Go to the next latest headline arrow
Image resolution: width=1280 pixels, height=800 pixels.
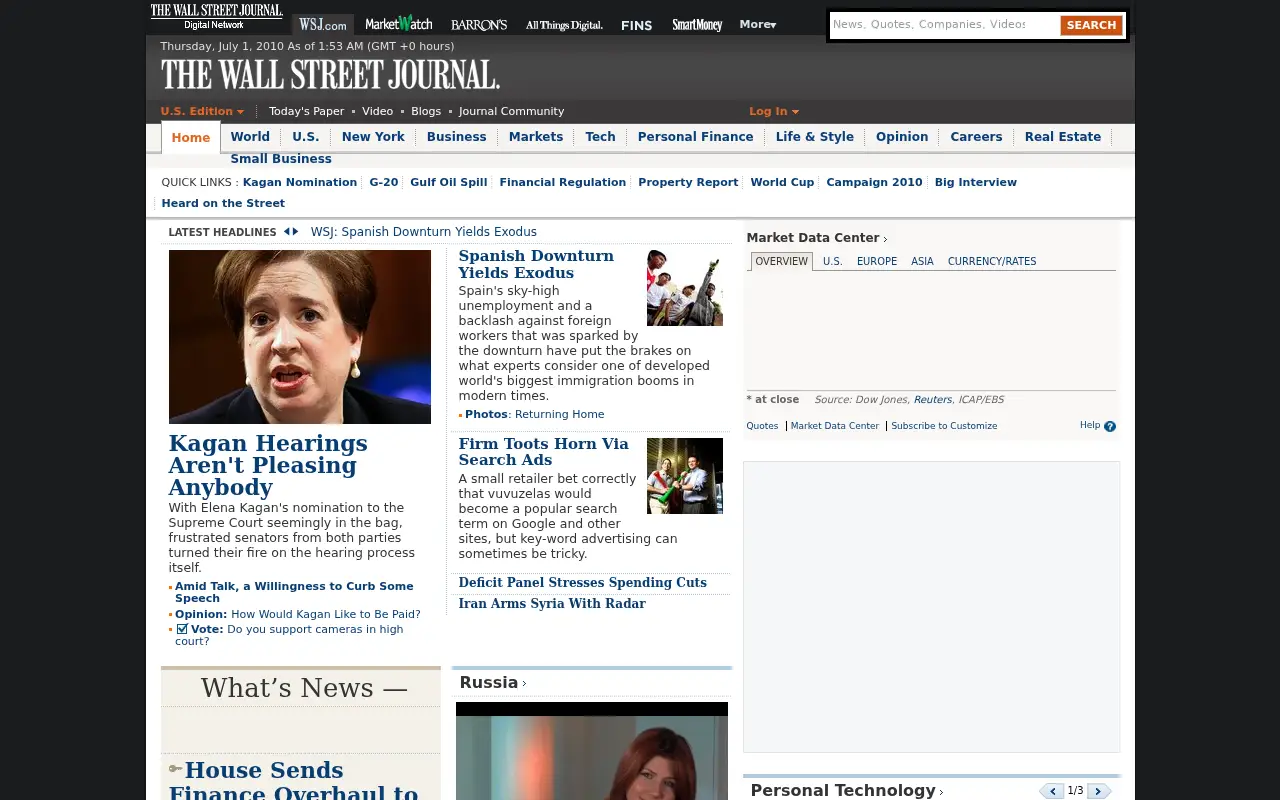coord(295,231)
